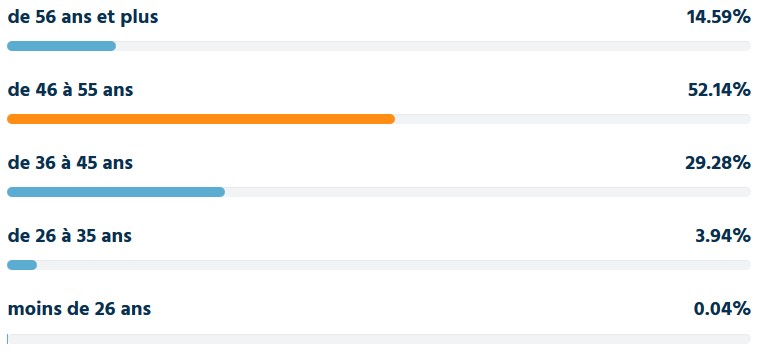Click the 'moins de 26 ans' label
Image resolution: width=765 pixels, height=361 pixels.
(80, 309)
